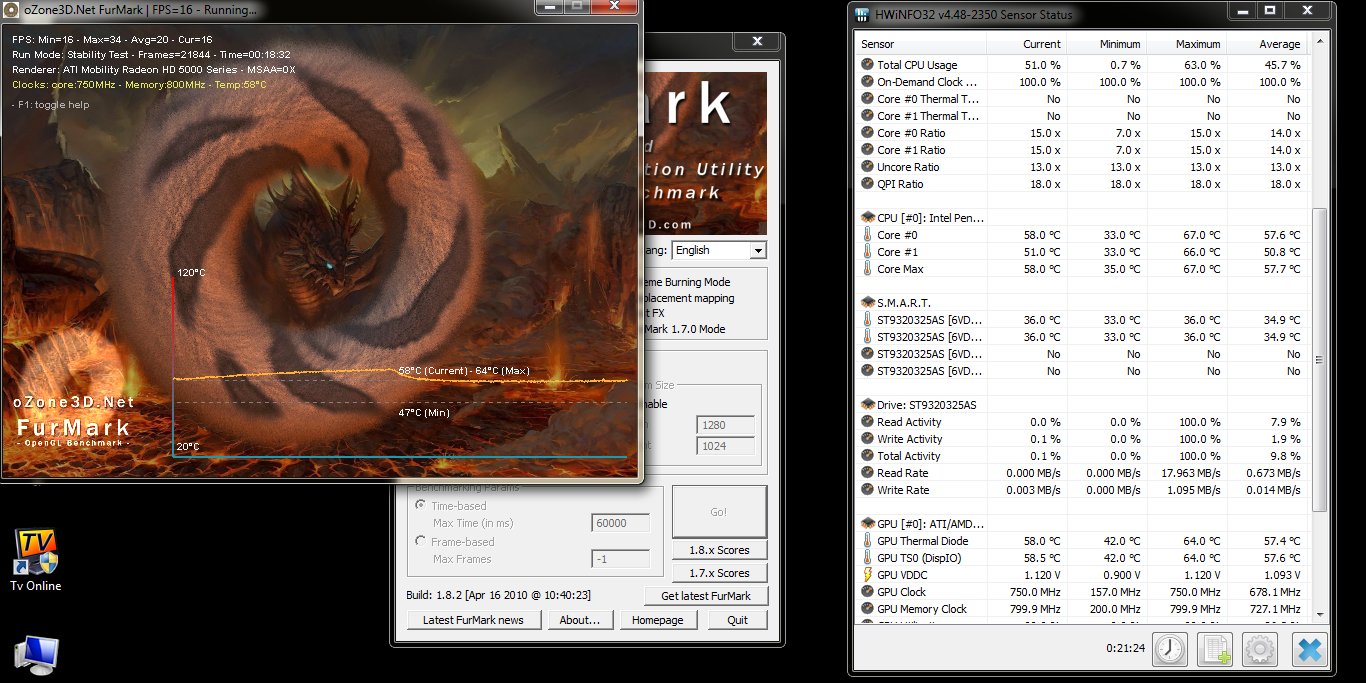This screenshot has width=1366, height=683.
Task: Click the FurMark build 1.8.2 version text
Action: click(x=498, y=595)
